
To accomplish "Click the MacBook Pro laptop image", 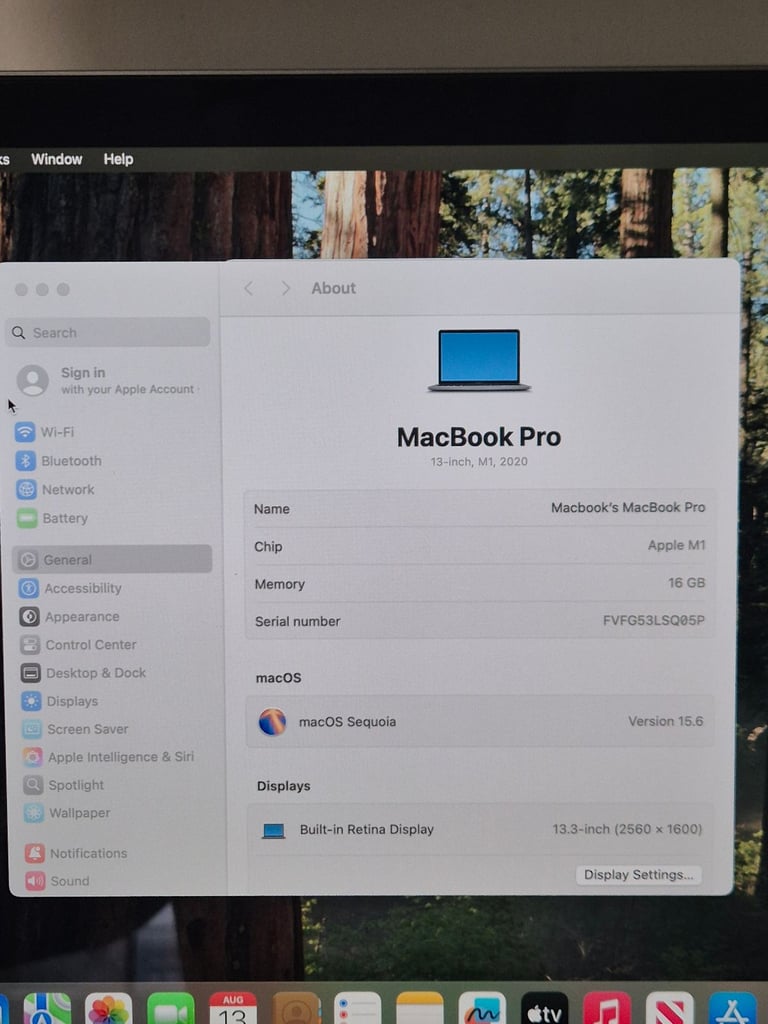I will (479, 360).
